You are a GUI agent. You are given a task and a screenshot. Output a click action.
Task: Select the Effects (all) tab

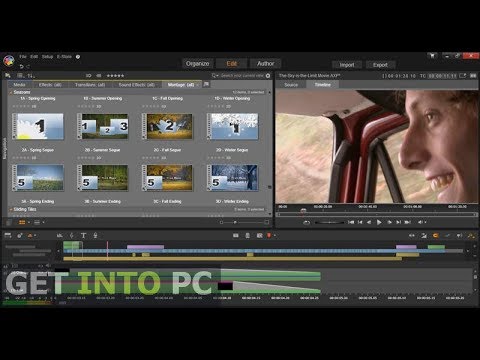[x=50, y=85]
